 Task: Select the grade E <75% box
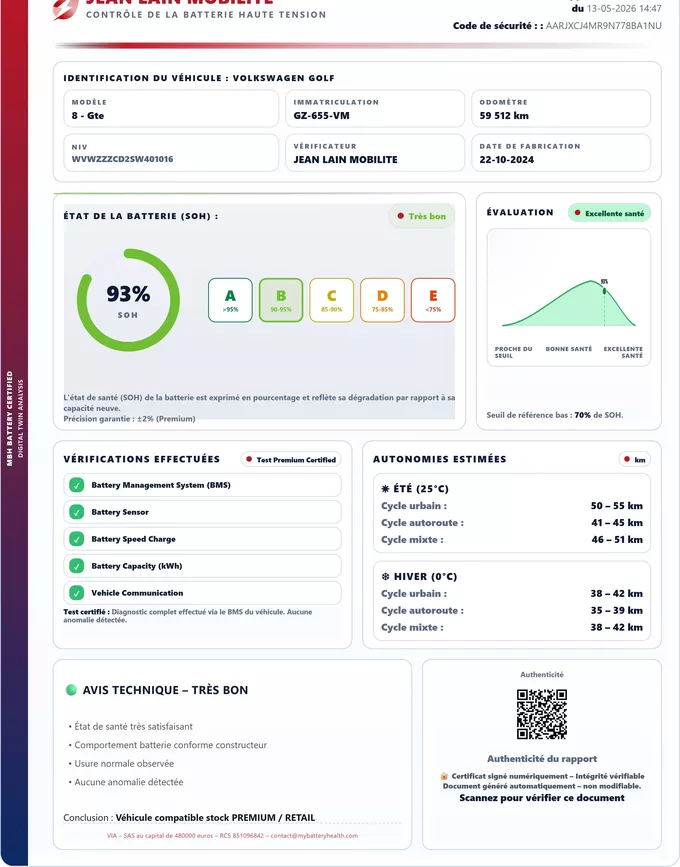click(433, 300)
